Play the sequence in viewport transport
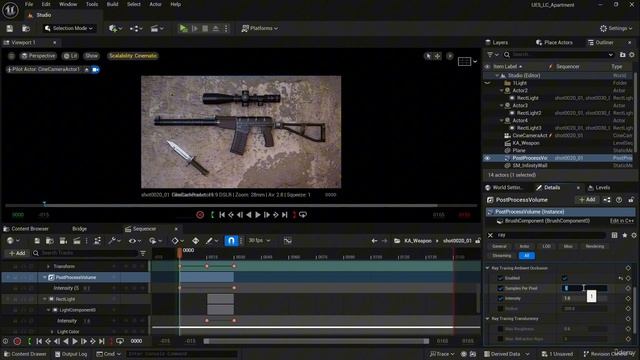 pos(258,215)
